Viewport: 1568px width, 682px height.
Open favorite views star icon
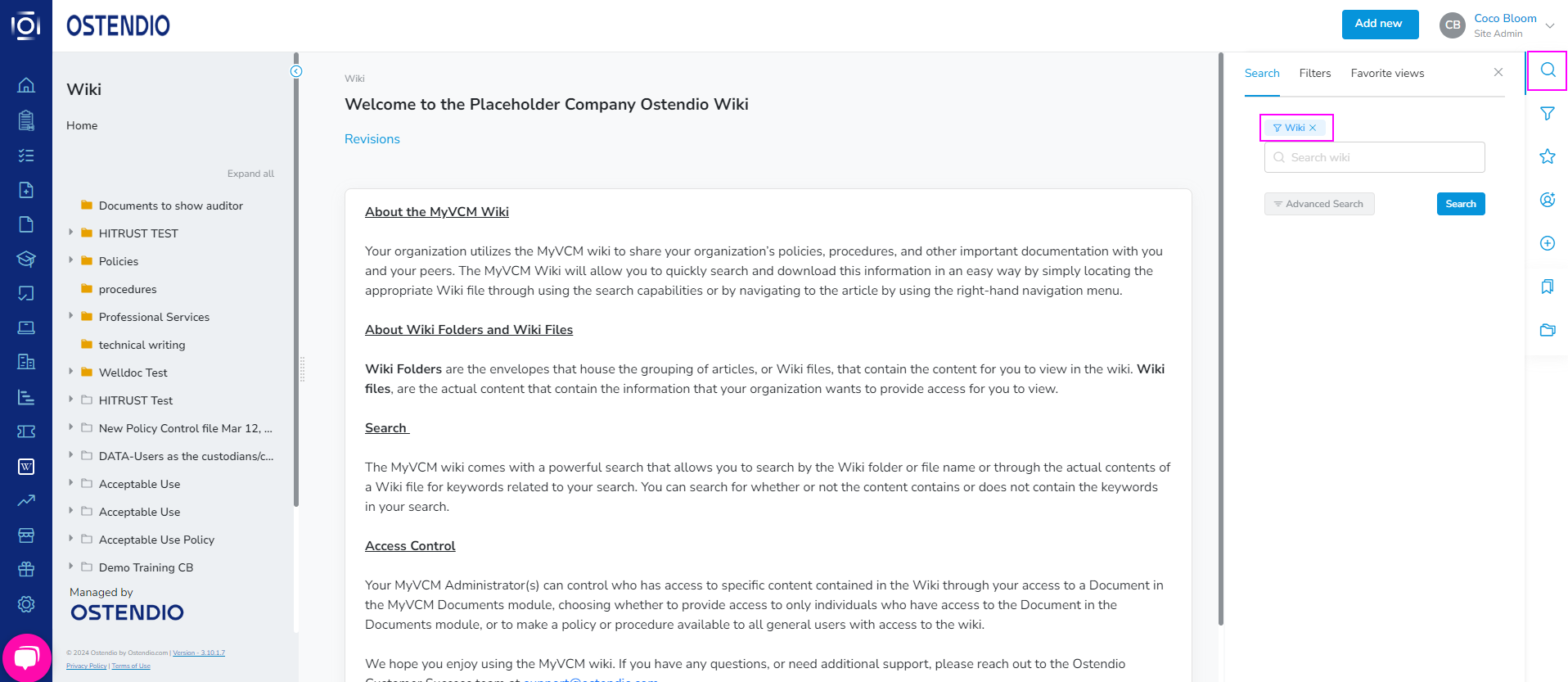pyautogui.click(x=1548, y=156)
